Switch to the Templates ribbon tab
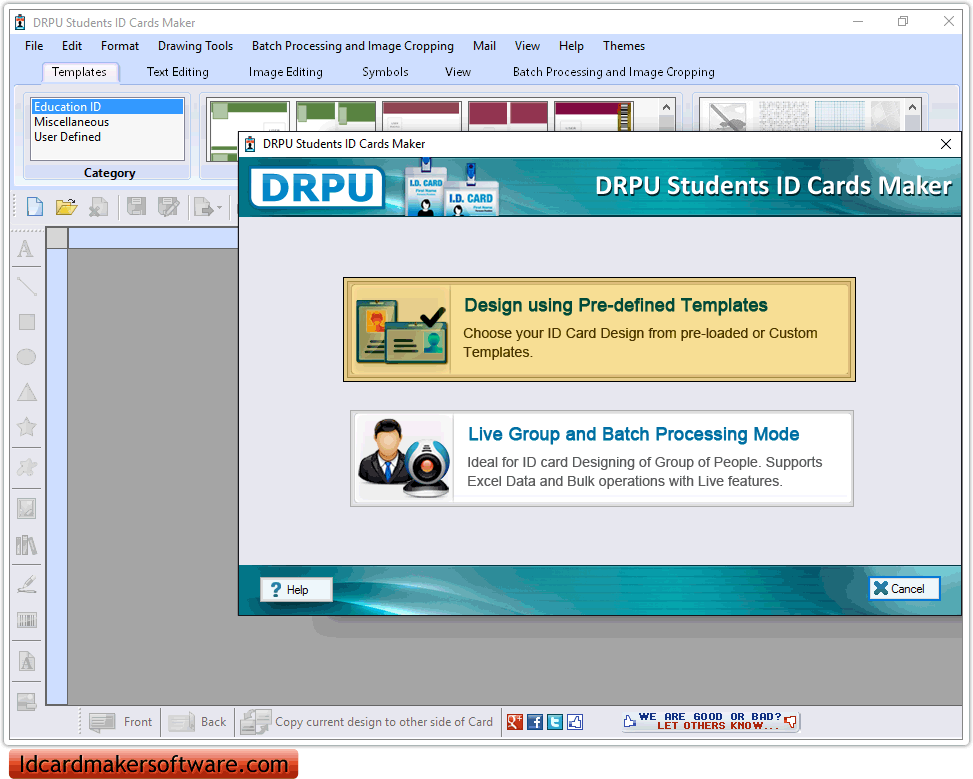The height and width of the screenshot is (779, 973). (x=79, y=72)
